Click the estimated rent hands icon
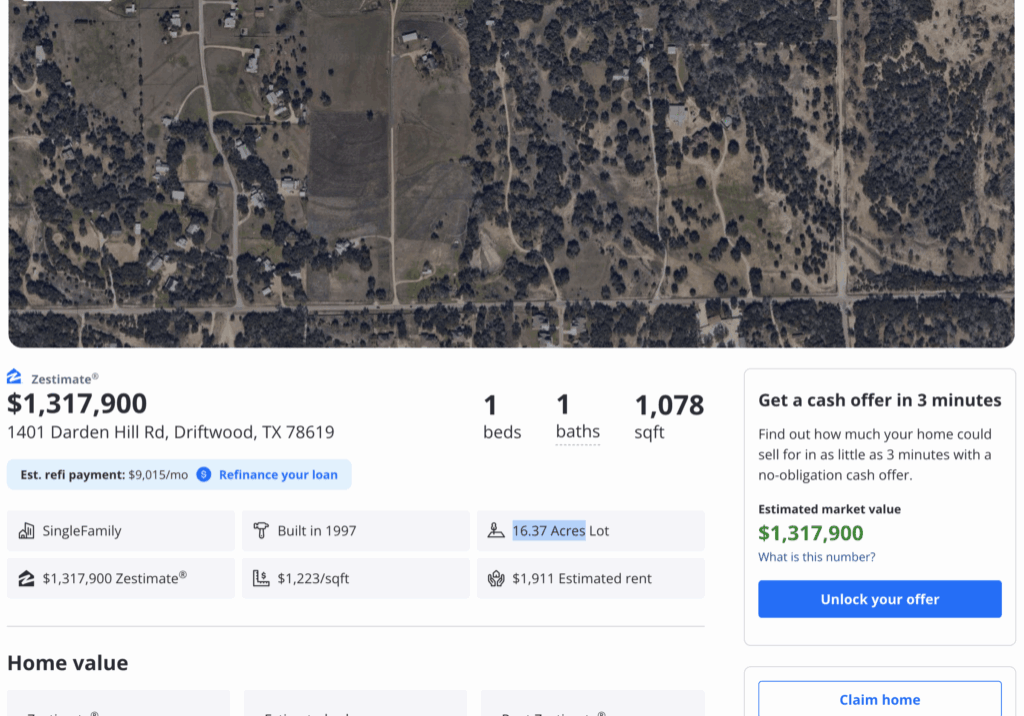The height and width of the screenshot is (716, 1024). [496, 578]
